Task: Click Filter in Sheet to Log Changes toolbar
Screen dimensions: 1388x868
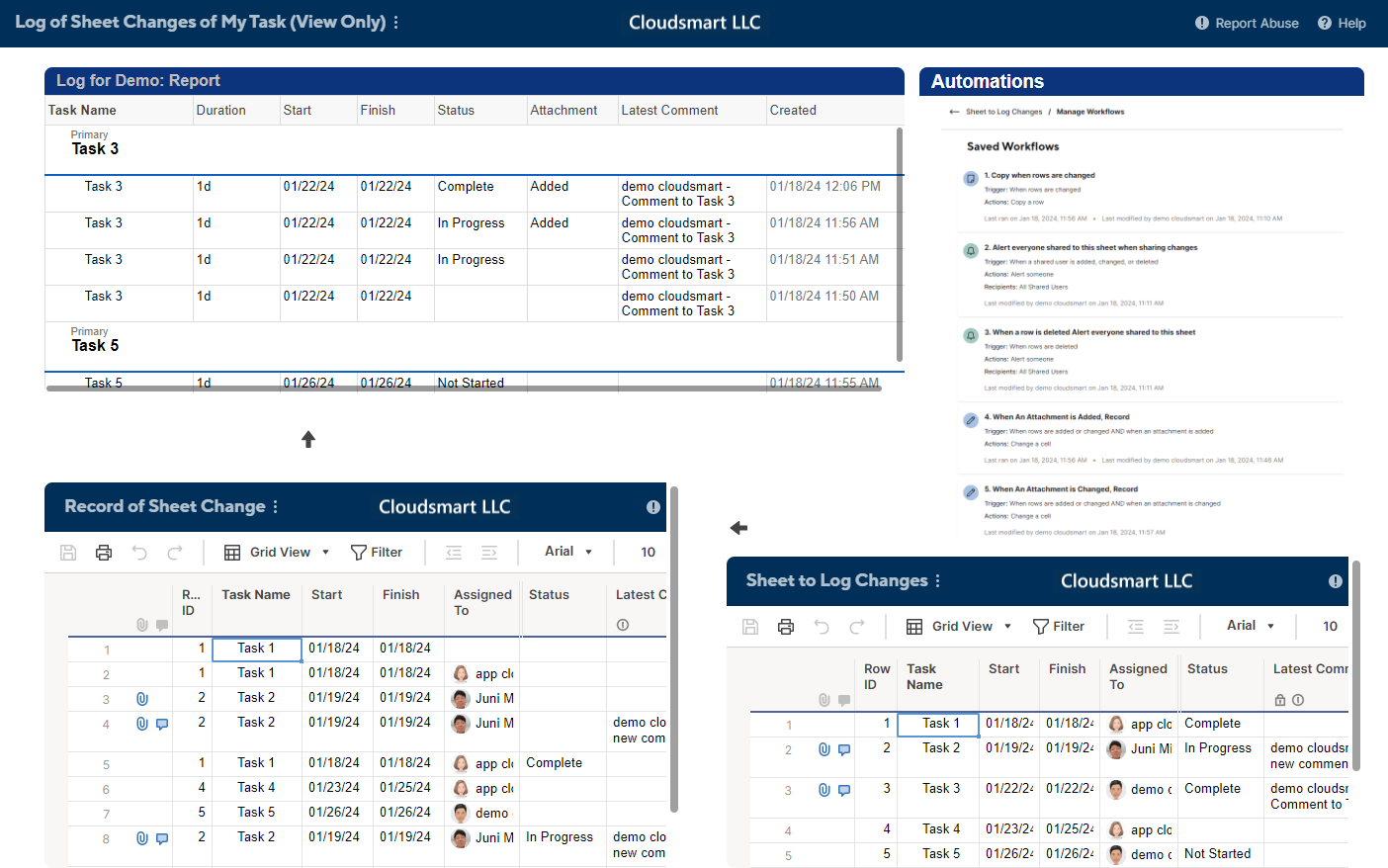Action: [1059, 627]
